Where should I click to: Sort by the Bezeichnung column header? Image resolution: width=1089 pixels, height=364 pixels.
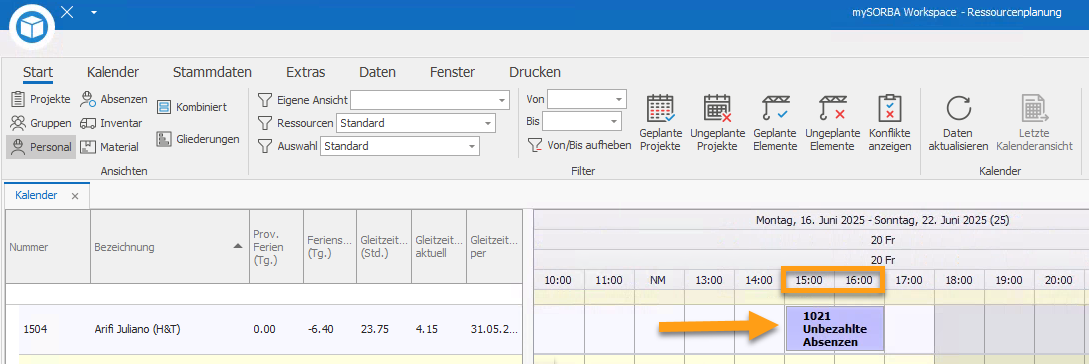(169, 247)
